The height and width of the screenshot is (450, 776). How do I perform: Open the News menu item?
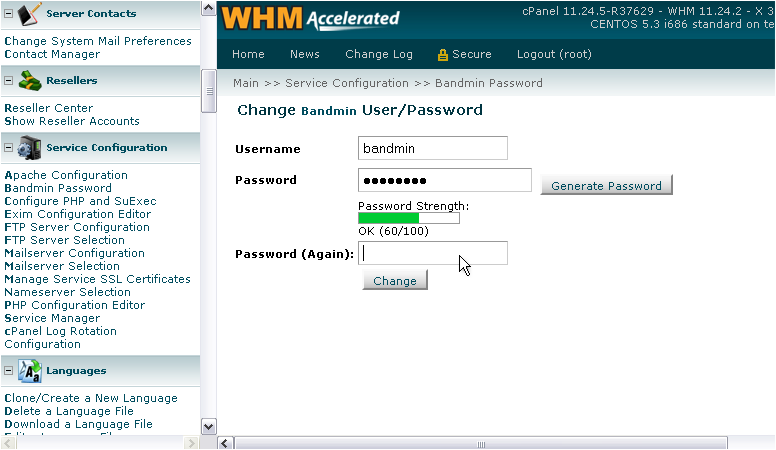304,54
